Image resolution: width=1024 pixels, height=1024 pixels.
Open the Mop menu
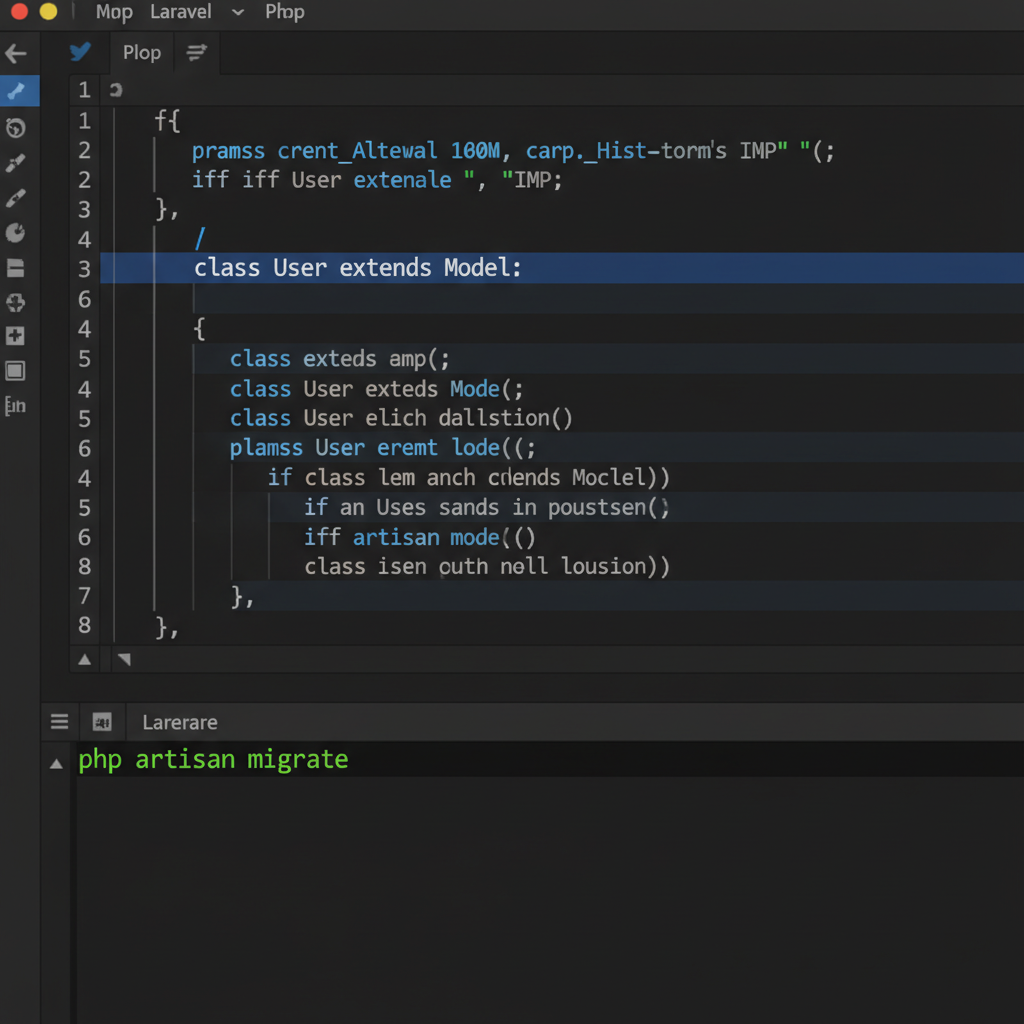pyautogui.click(x=113, y=13)
